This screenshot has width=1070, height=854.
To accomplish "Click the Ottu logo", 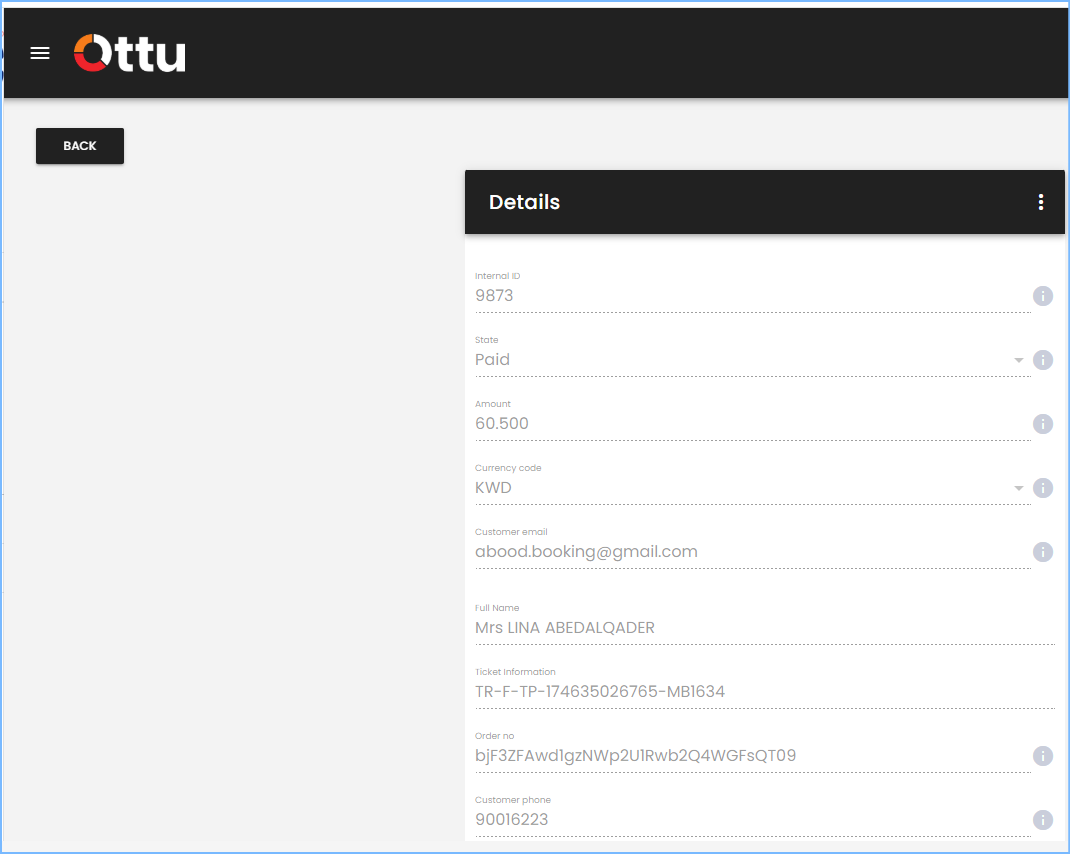I will click(x=130, y=53).
